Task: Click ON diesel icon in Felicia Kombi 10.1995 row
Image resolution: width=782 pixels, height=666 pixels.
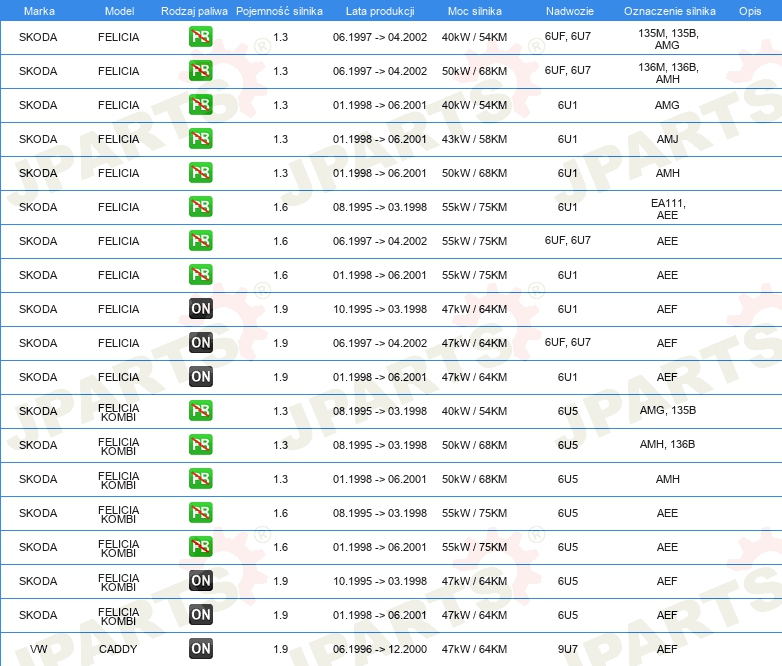Action: click(x=200, y=580)
